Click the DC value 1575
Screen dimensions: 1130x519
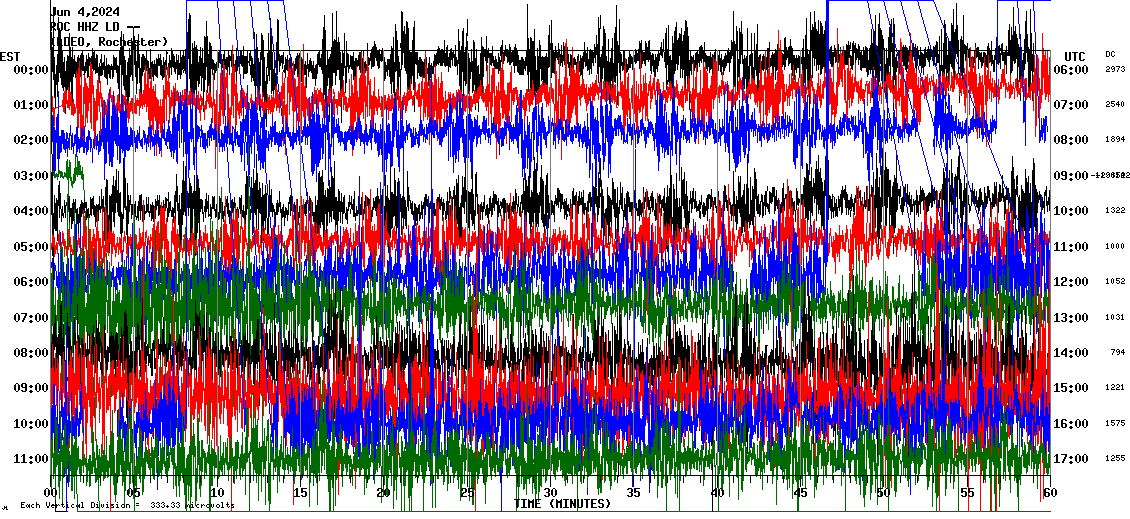1115,424
